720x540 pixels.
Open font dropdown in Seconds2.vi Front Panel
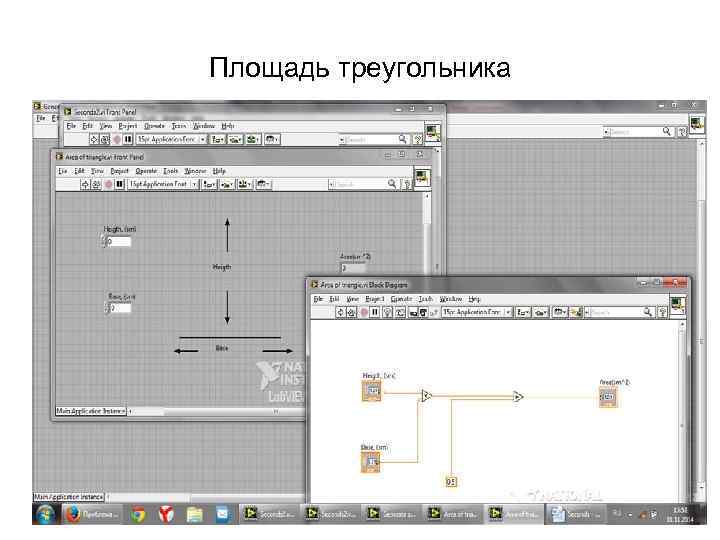(172, 139)
